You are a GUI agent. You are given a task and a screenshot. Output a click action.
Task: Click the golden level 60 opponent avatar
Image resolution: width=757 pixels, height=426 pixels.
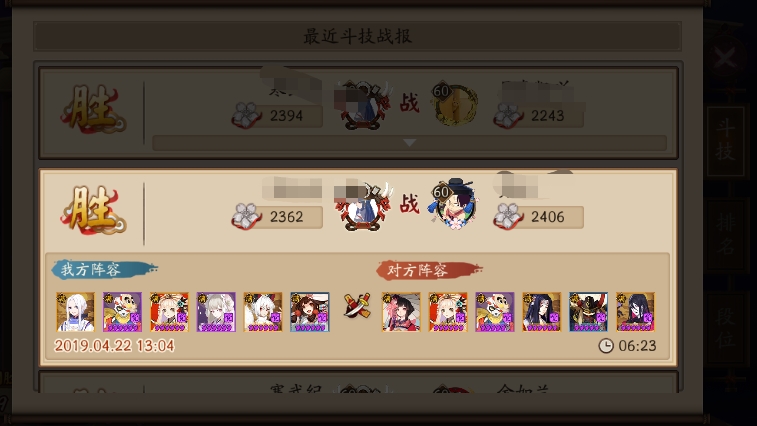coord(454,103)
